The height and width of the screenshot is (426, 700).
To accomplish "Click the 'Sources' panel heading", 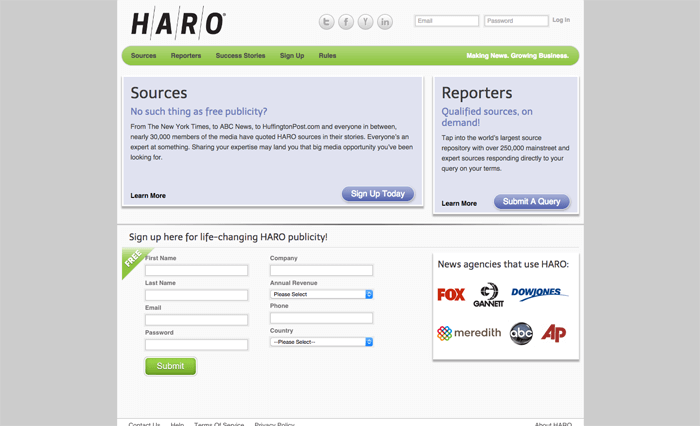I will pos(159,93).
